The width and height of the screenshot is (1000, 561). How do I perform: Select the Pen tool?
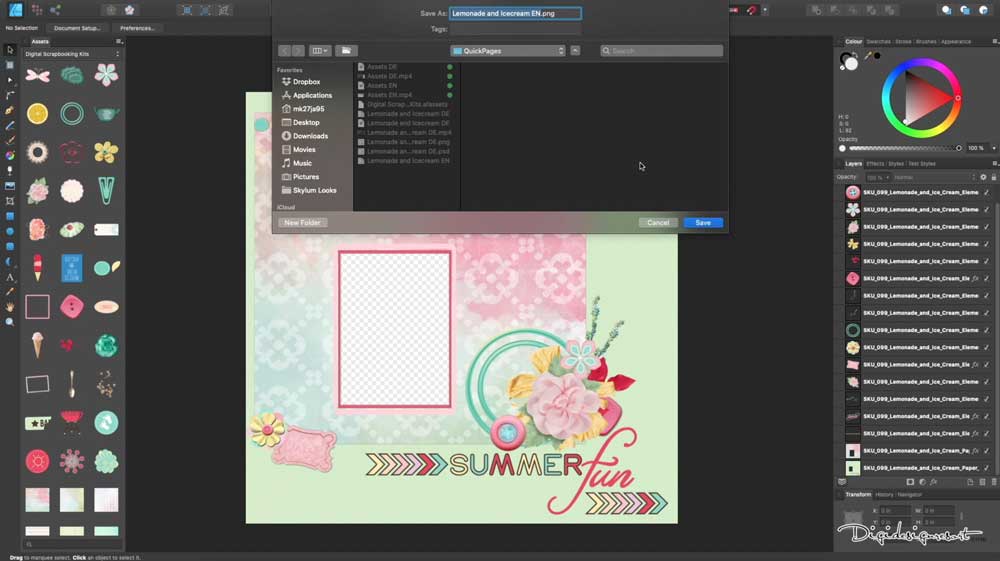click(10, 110)
